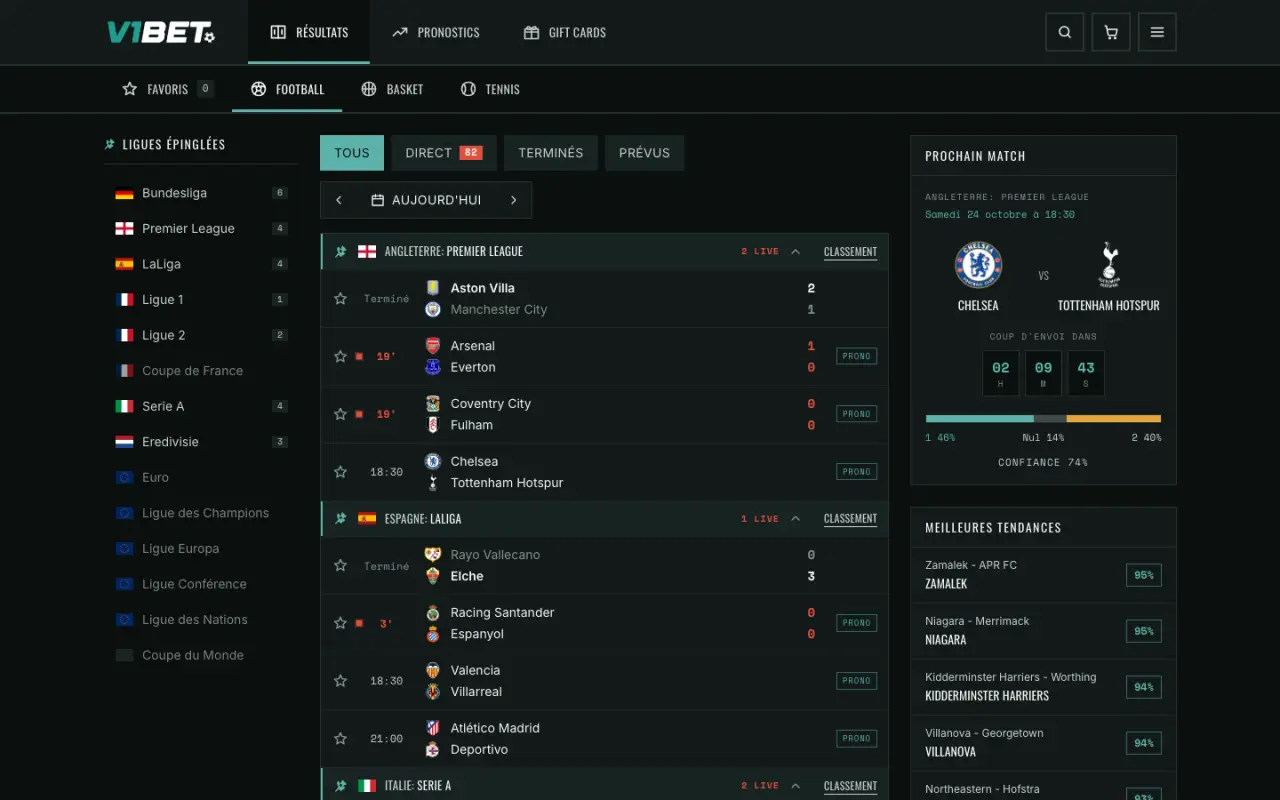Open Prono for Valencia vs Villarreal
1280x800 pixels.
856,681
